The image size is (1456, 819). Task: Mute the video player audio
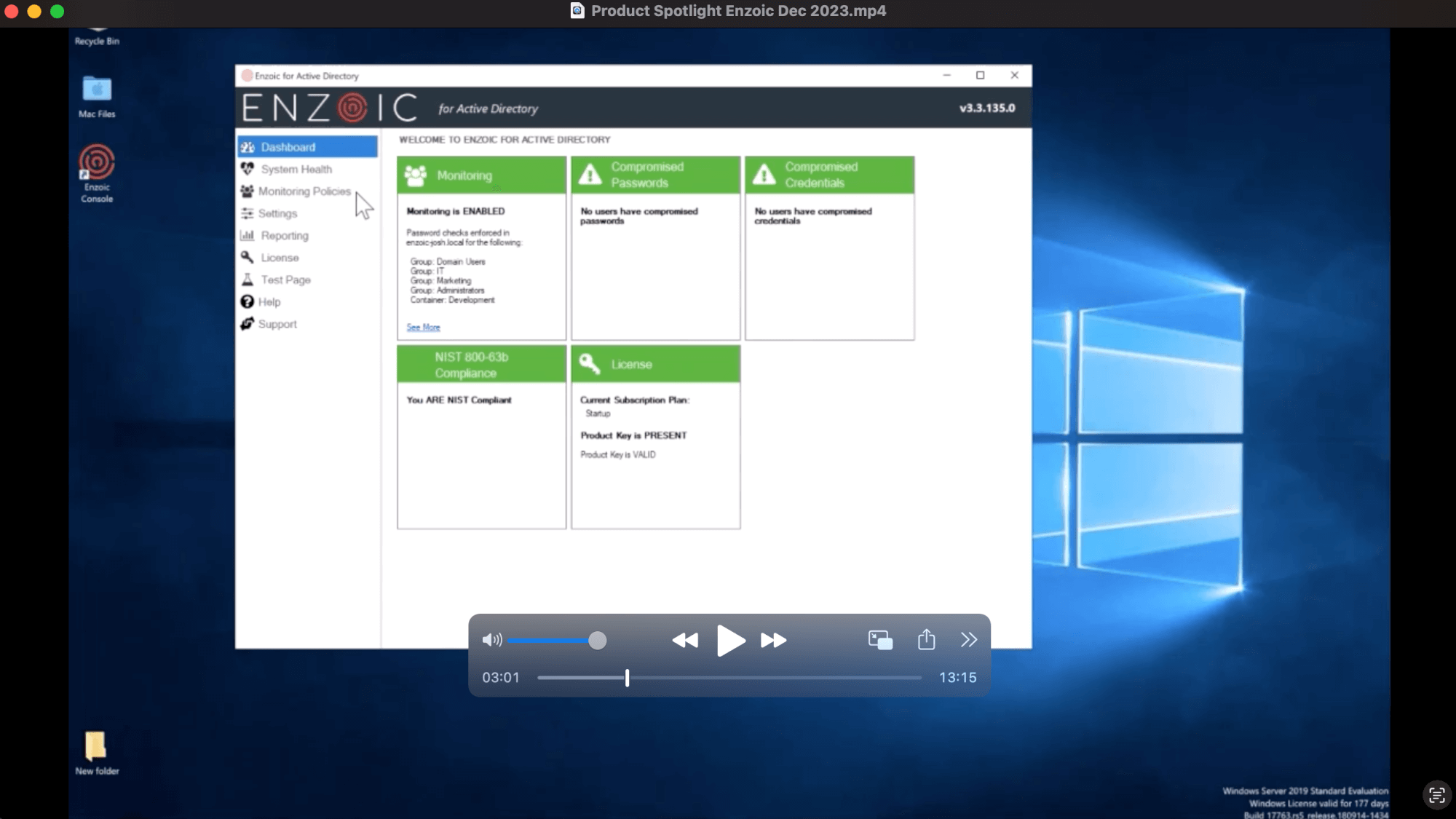click(493, 640)
